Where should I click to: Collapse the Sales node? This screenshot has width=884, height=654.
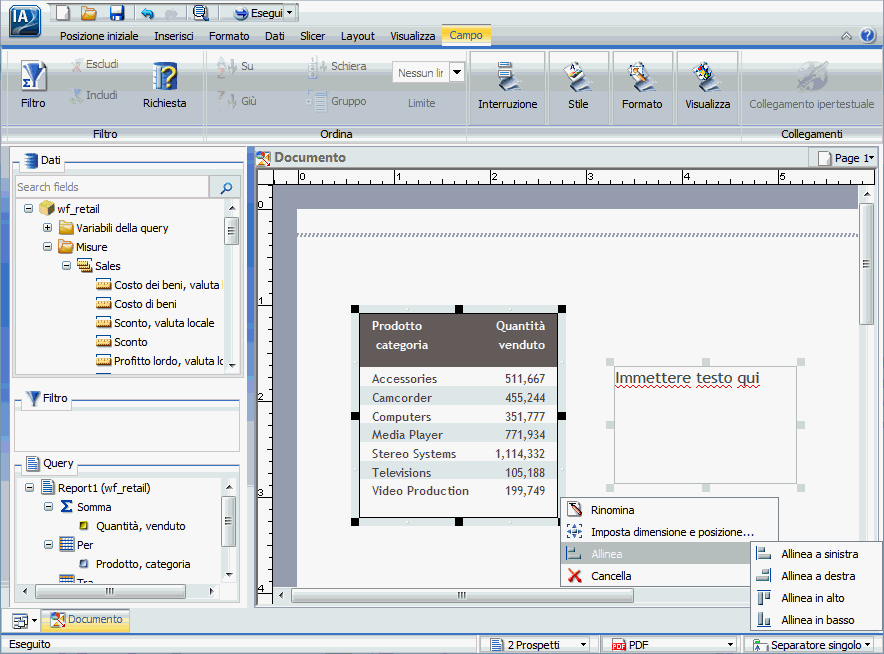click(x=67, y=266)
